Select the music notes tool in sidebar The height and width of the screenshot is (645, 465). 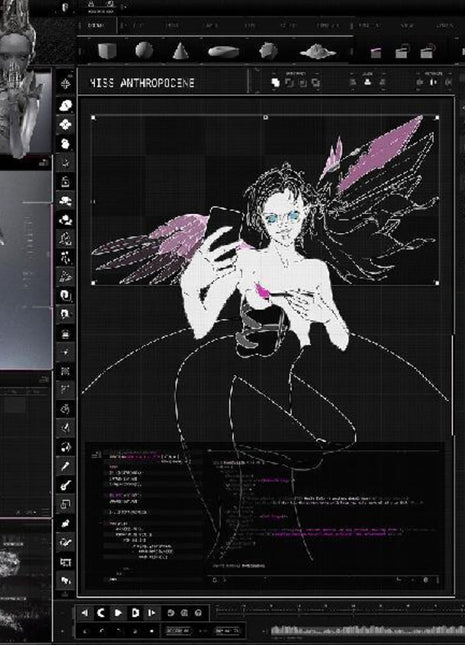point(65,447)
